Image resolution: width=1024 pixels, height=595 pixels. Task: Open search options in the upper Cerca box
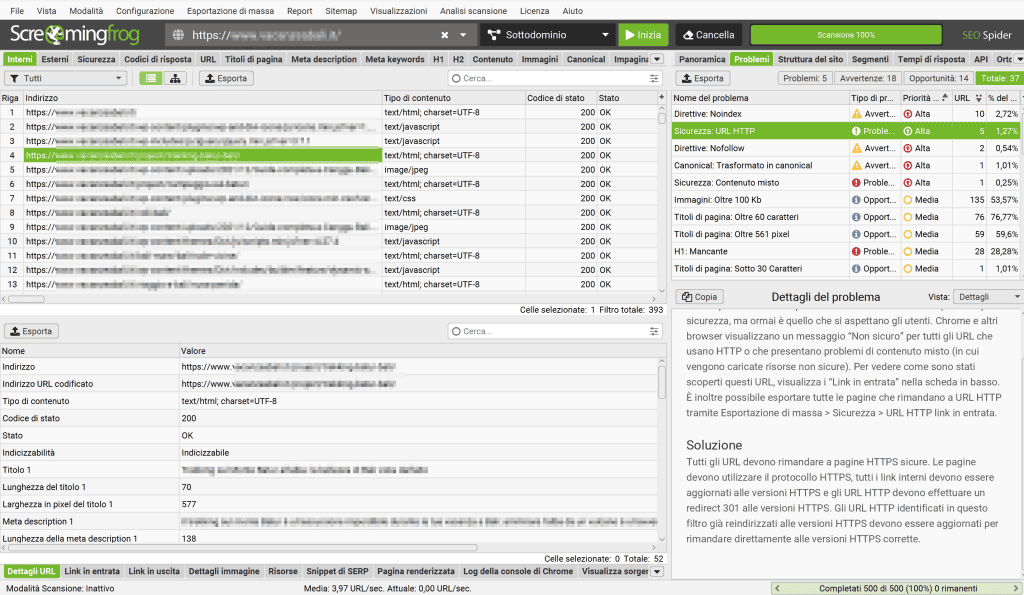654,78
